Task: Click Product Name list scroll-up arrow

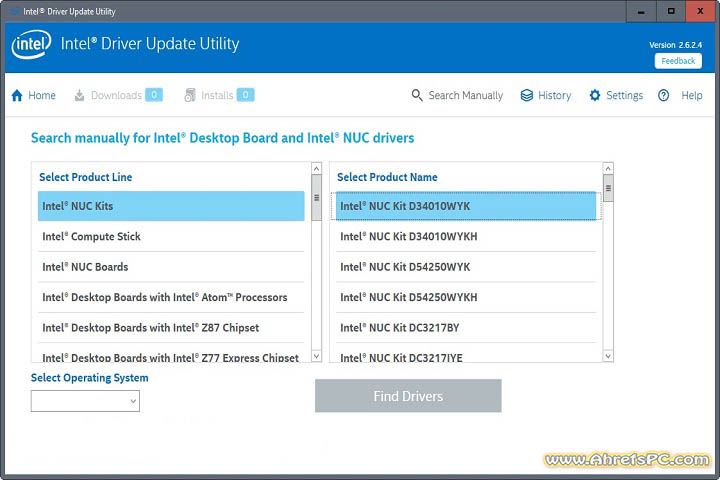Action: [608, 169]
